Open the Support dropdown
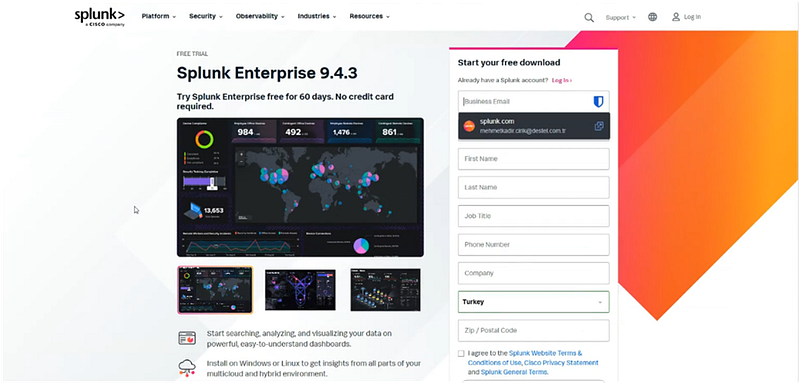This screenshot has width=800, height=384. [620, 17]
